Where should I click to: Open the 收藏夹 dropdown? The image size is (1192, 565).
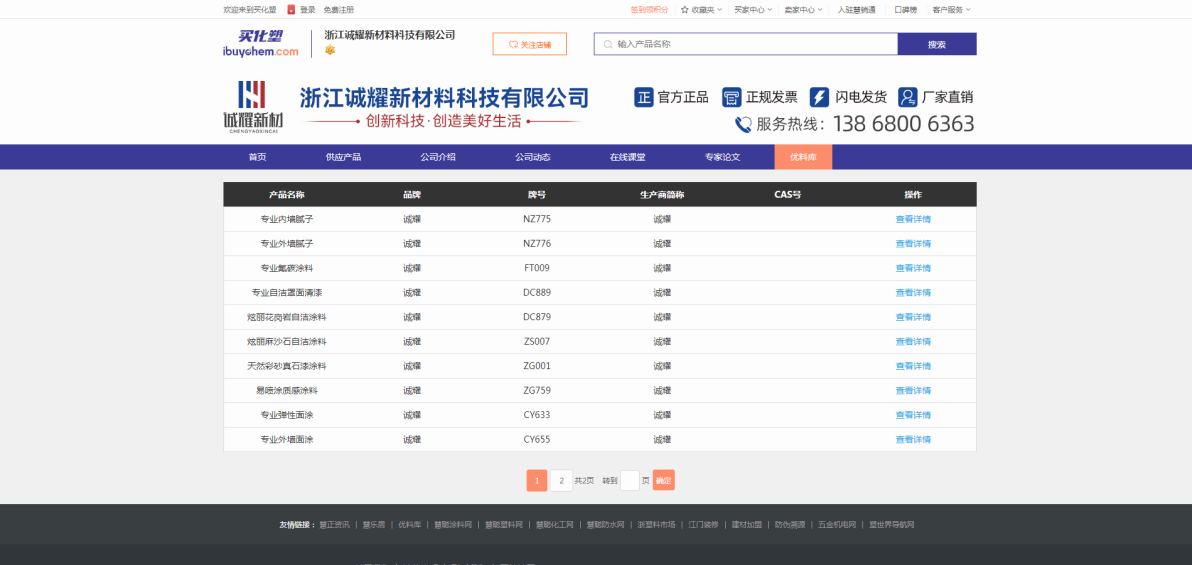click(x=702, y=10)
